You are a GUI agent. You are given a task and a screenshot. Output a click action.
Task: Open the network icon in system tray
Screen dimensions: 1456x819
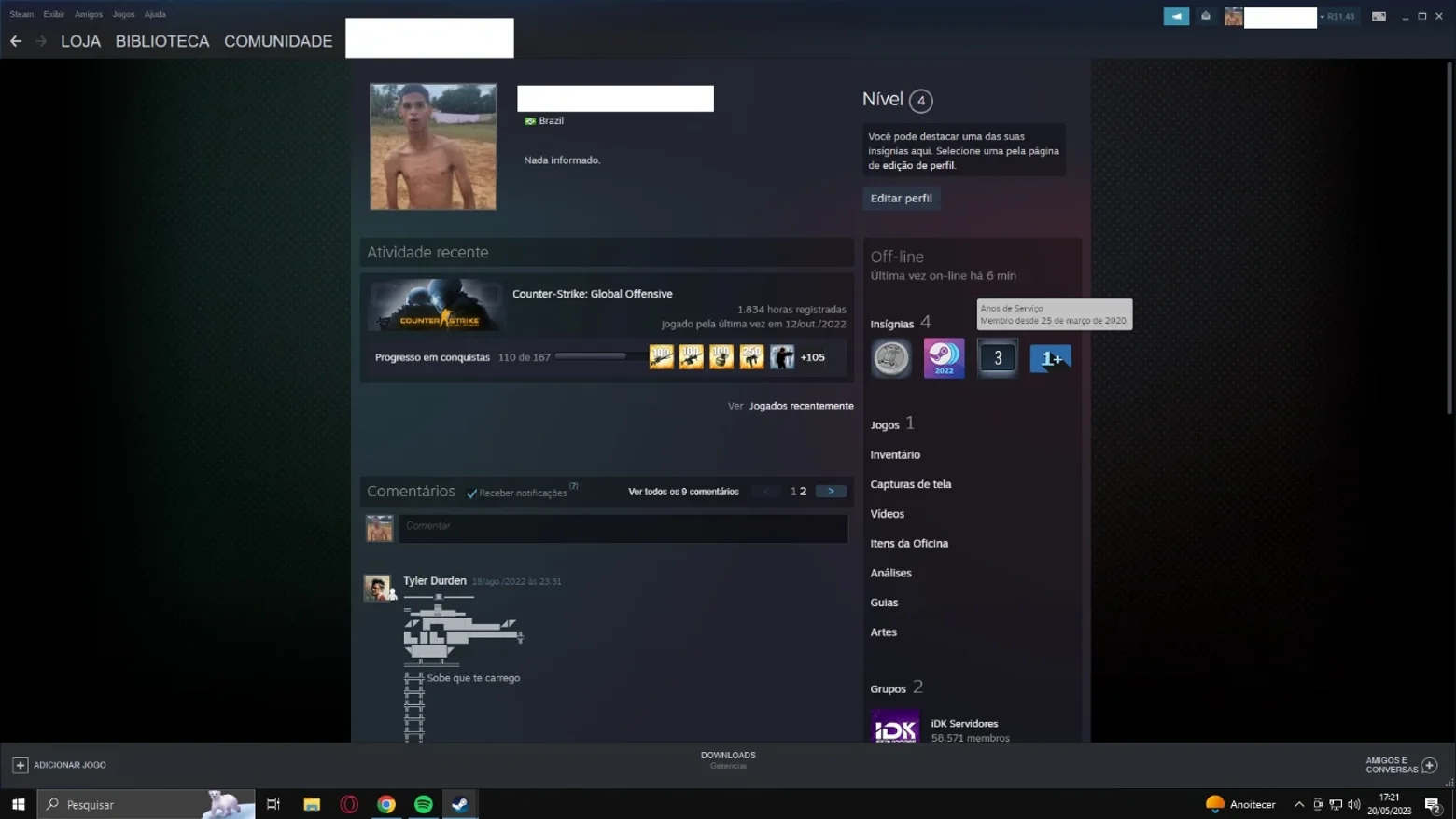(1336, 804)
